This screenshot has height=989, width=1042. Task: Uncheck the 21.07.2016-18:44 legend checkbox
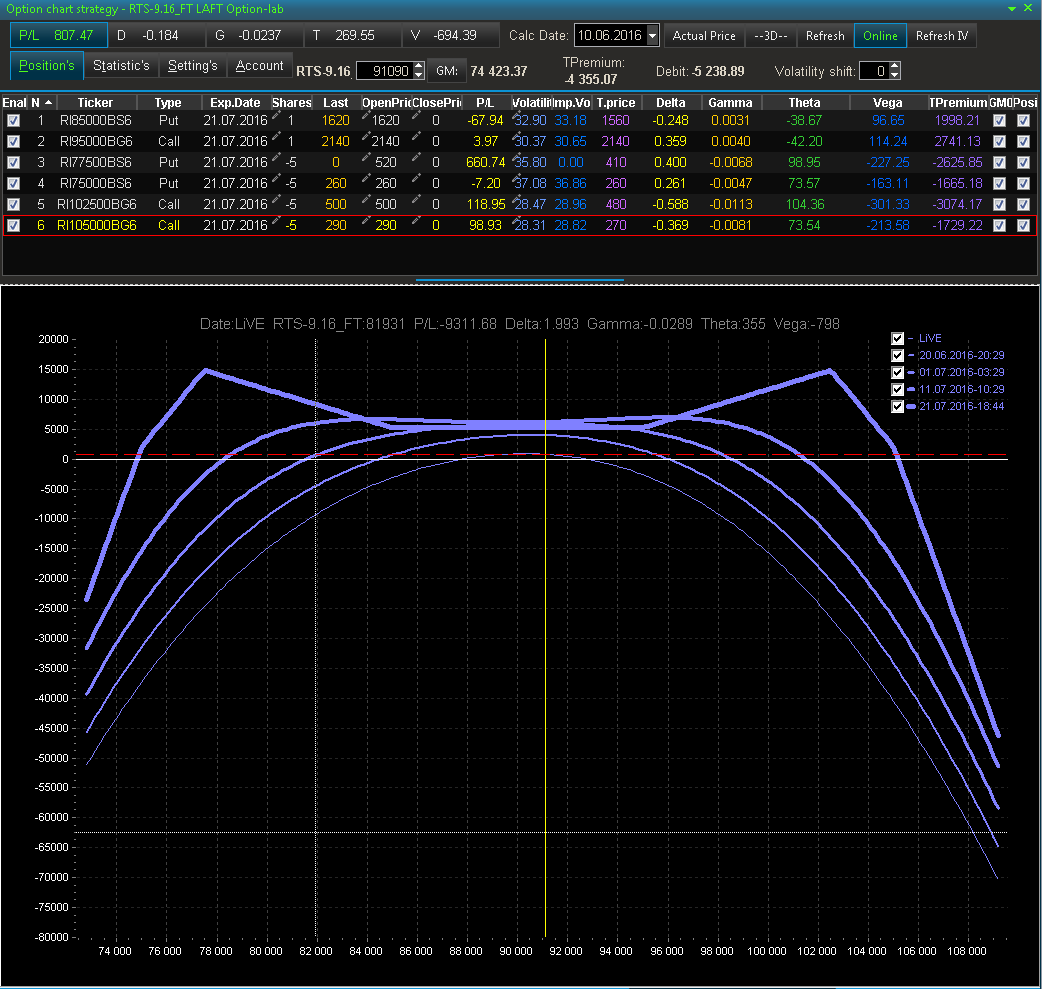pyautogui.click(x=897, y=407)
